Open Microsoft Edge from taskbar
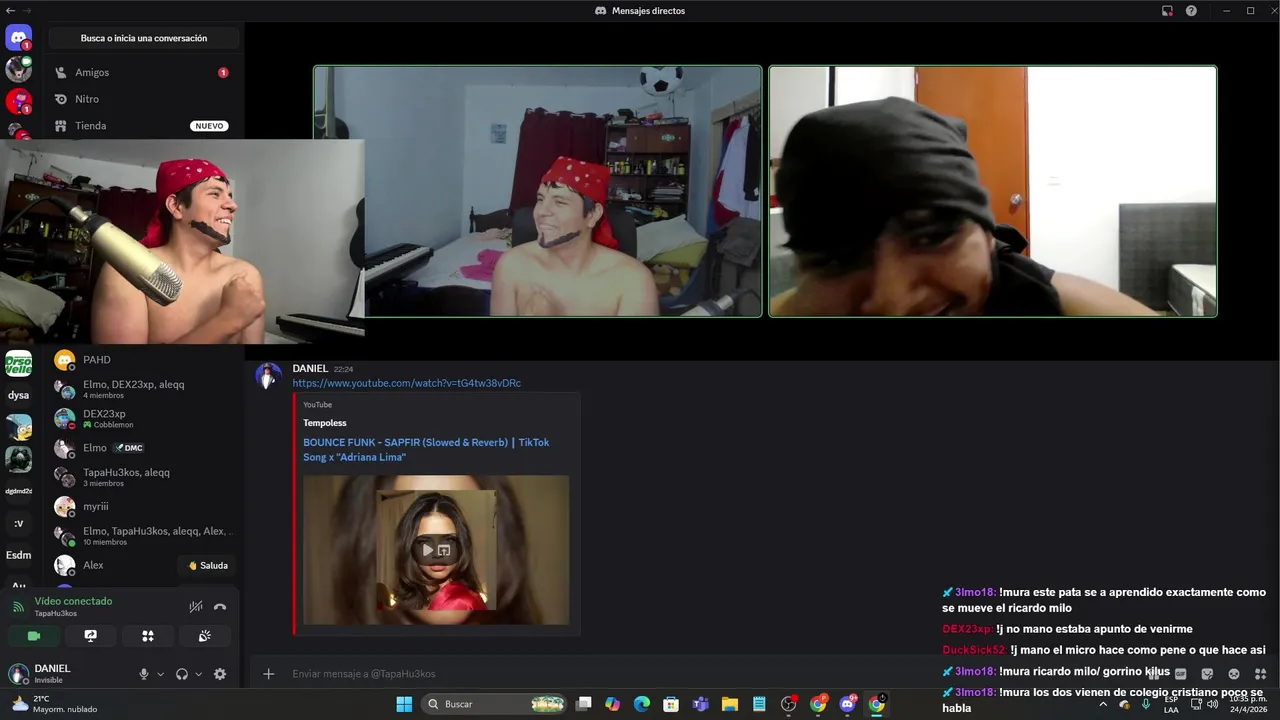1280x720 pixels. pyautogui.click(x=642, y=704)
